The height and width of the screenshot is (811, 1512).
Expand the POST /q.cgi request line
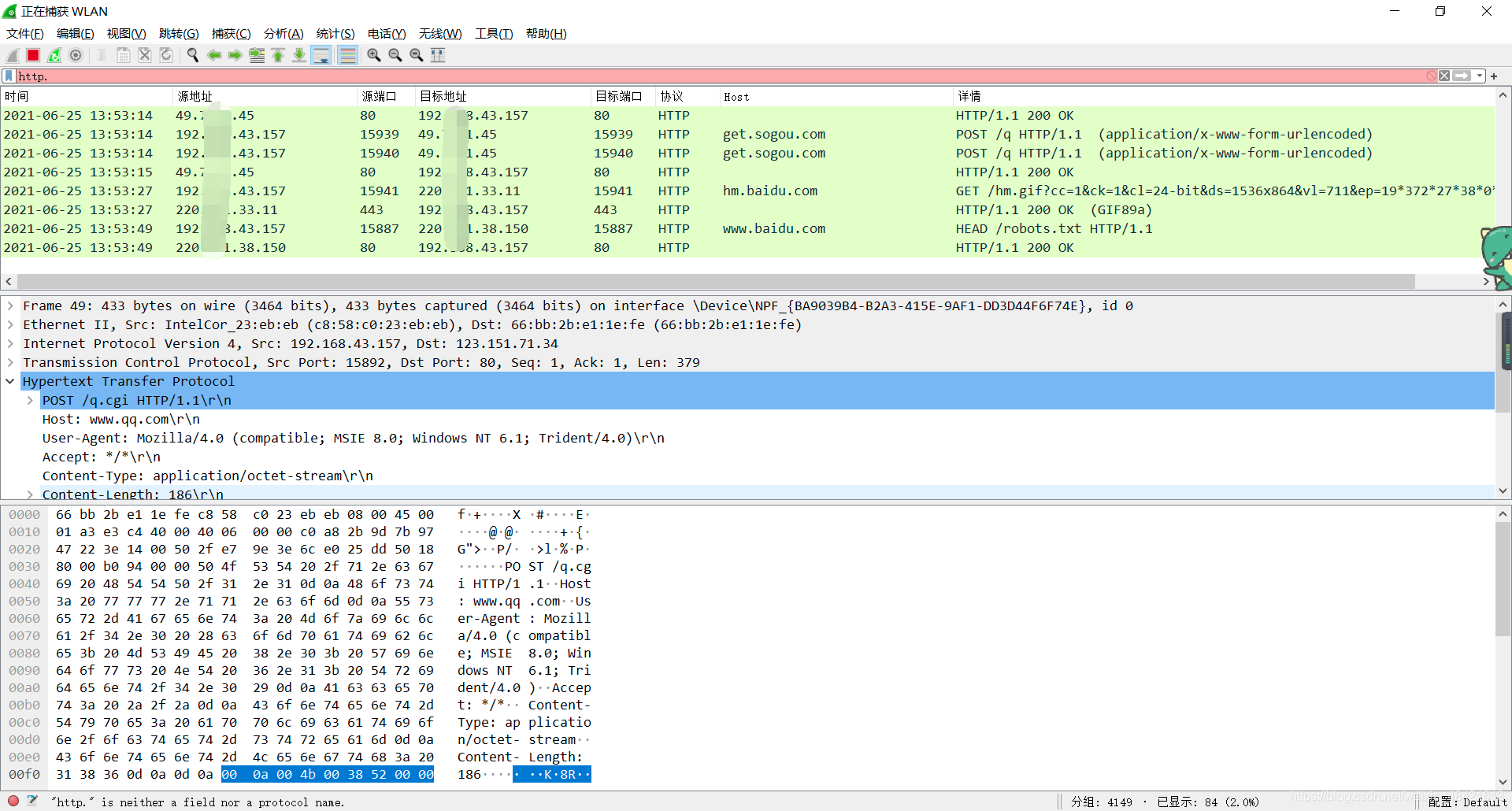click(x=30, y=400)
